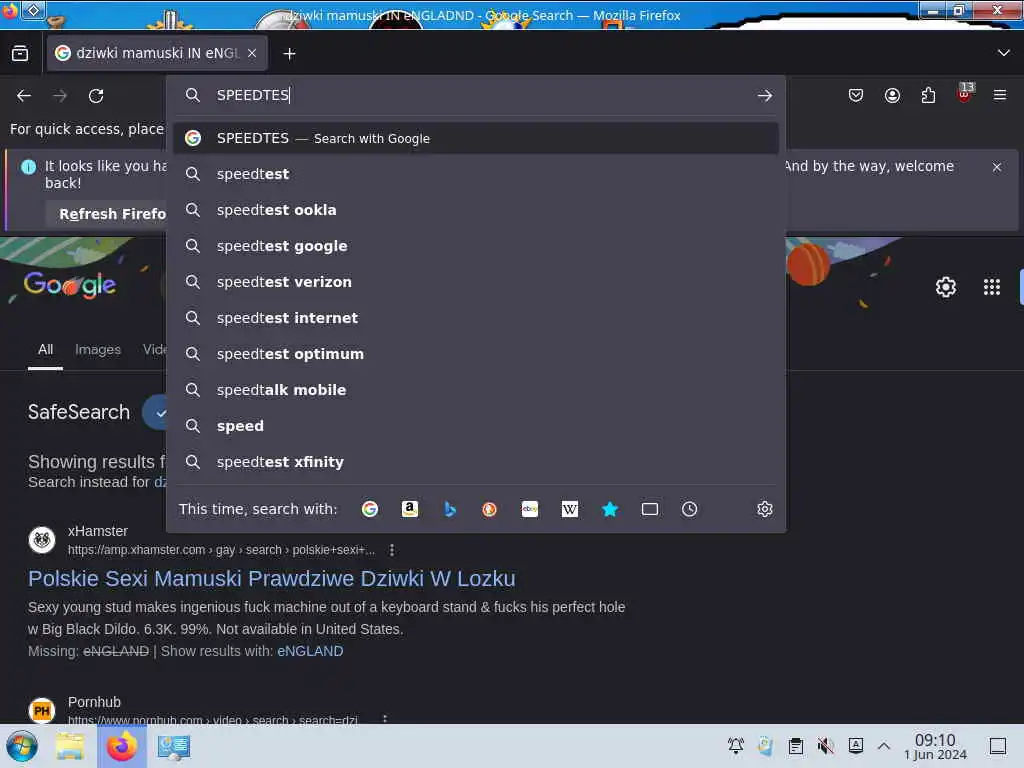
Task: Select SPEEDTES Search with Google row
Action: tap(475, 138)
